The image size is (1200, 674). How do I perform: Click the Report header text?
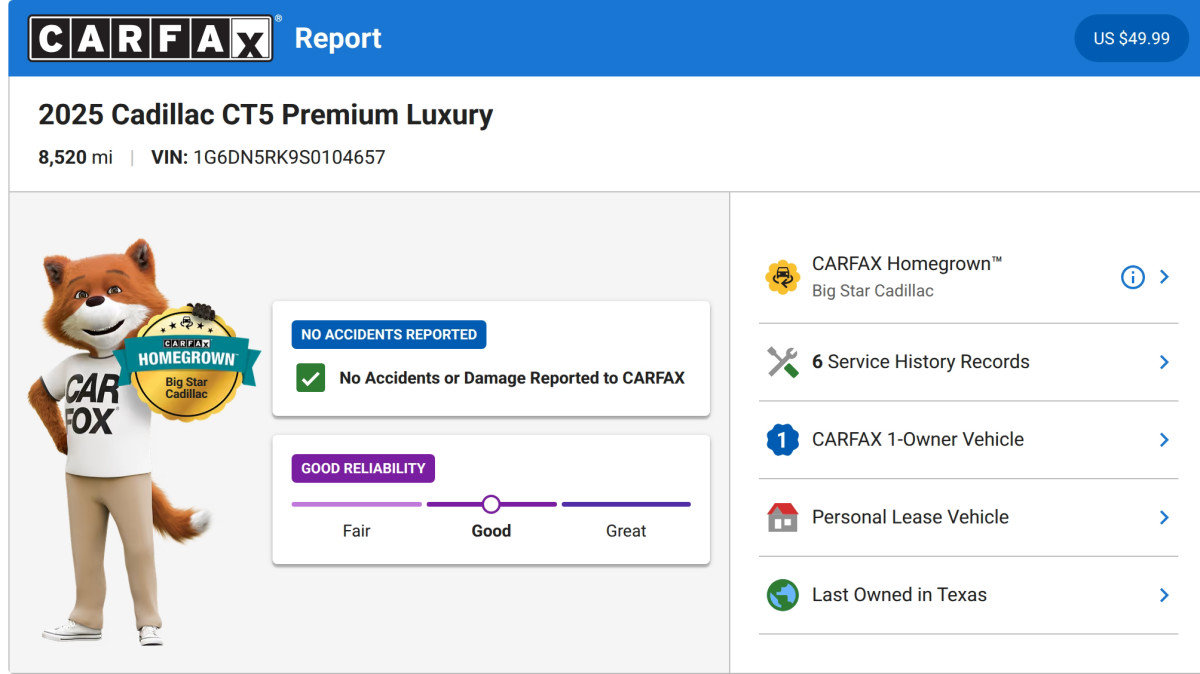tap(338, 38)
